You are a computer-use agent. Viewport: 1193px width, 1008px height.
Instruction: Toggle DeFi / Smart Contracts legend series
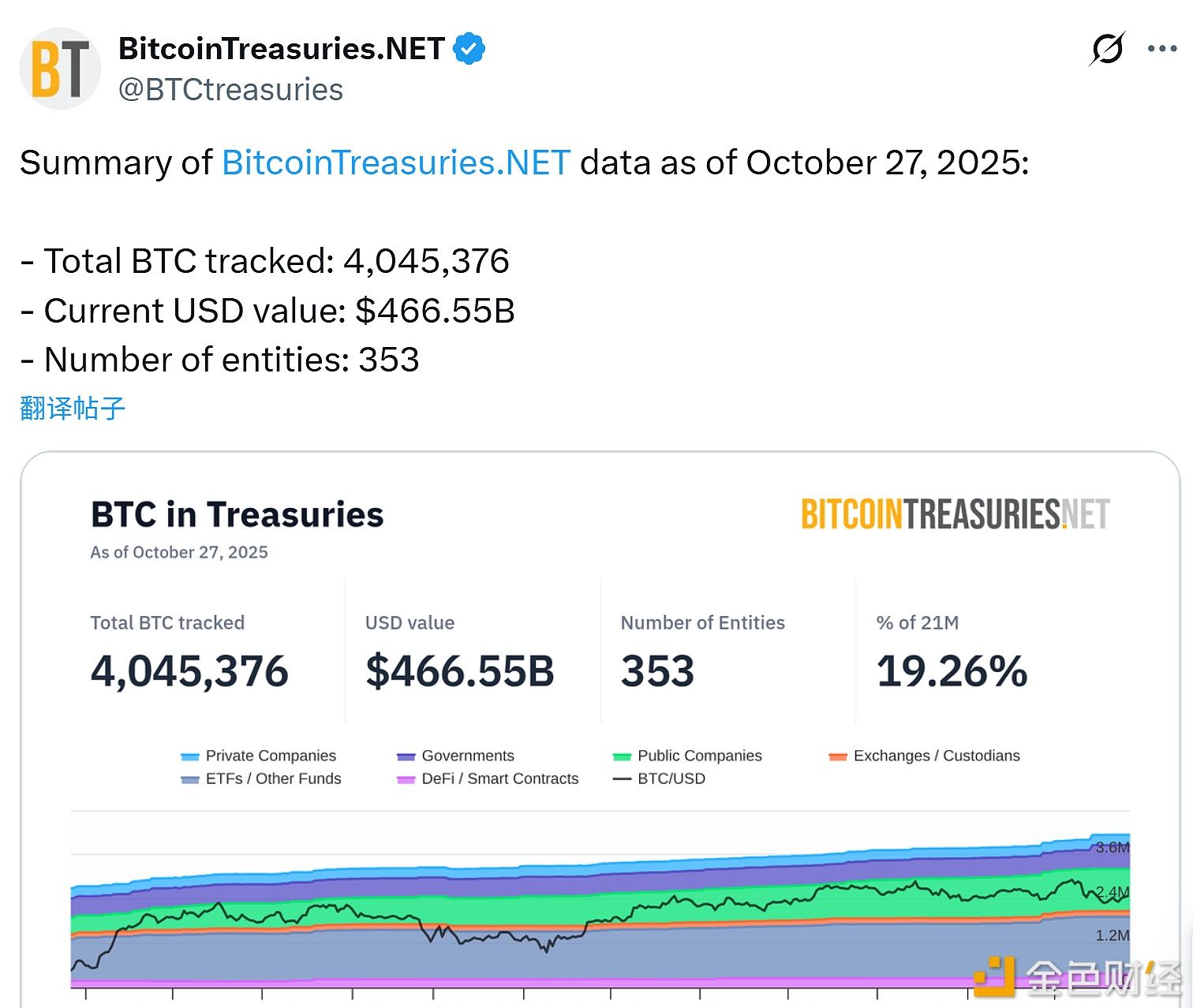tap(499, 778)
